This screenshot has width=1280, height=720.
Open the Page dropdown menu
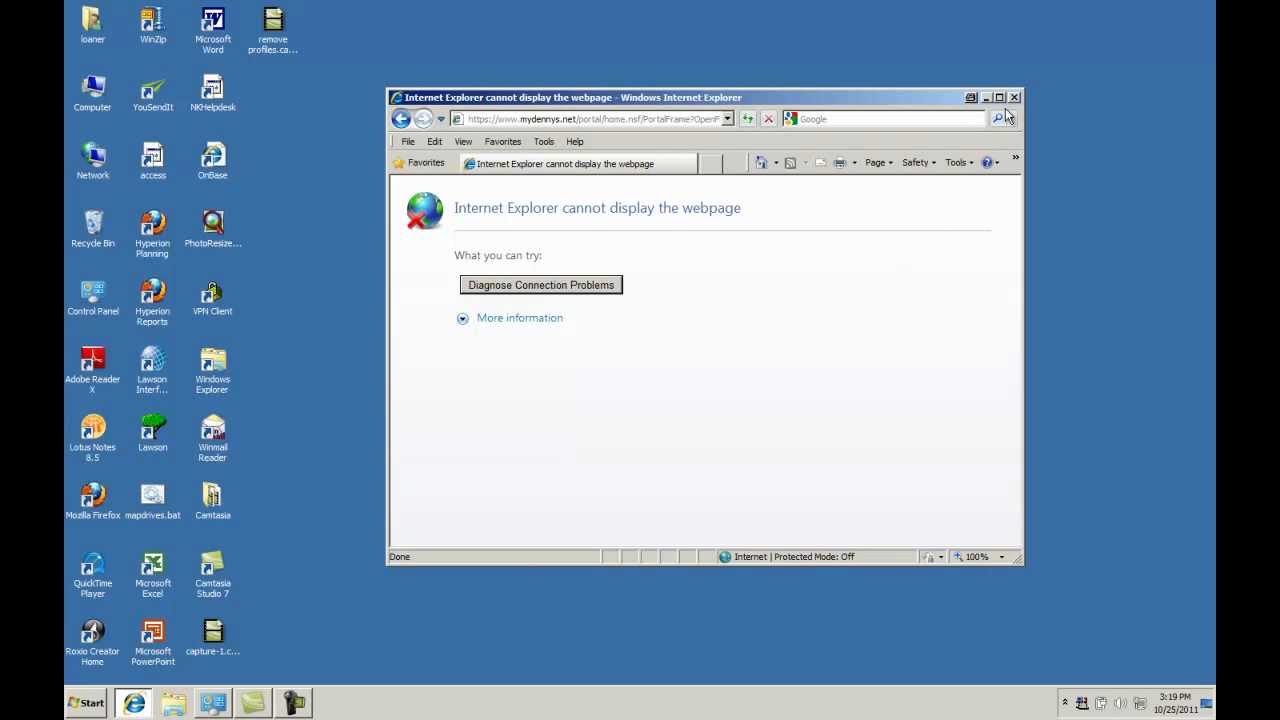(x=879, y=163)
